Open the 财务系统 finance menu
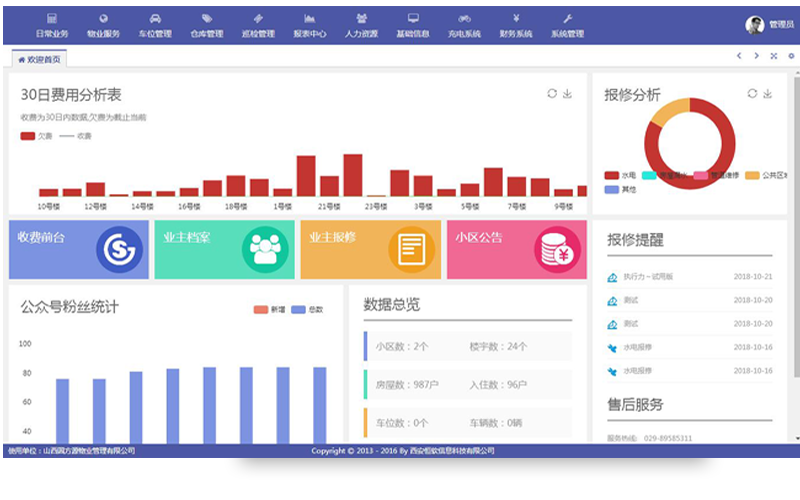The image size is (800, 500). click(x=515, y=26)
